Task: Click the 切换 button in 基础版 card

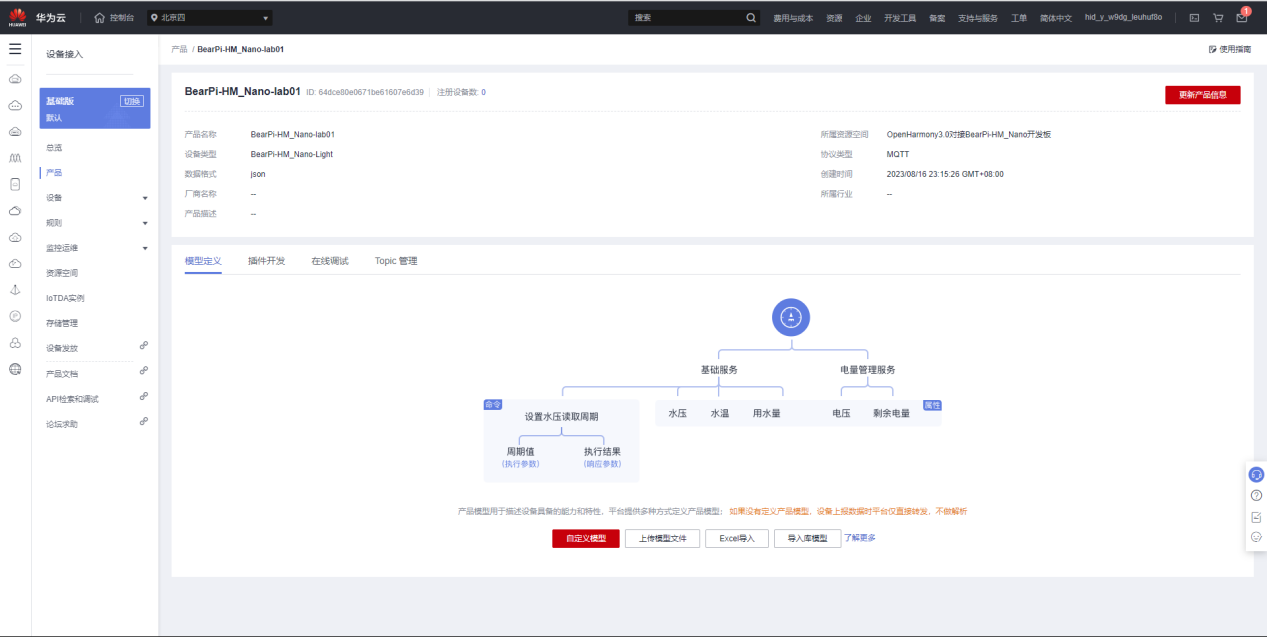Action: coord(132,101)
